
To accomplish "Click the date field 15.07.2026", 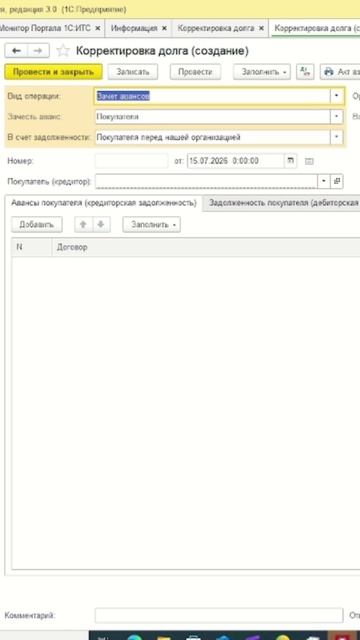I will tap(236, 161).
